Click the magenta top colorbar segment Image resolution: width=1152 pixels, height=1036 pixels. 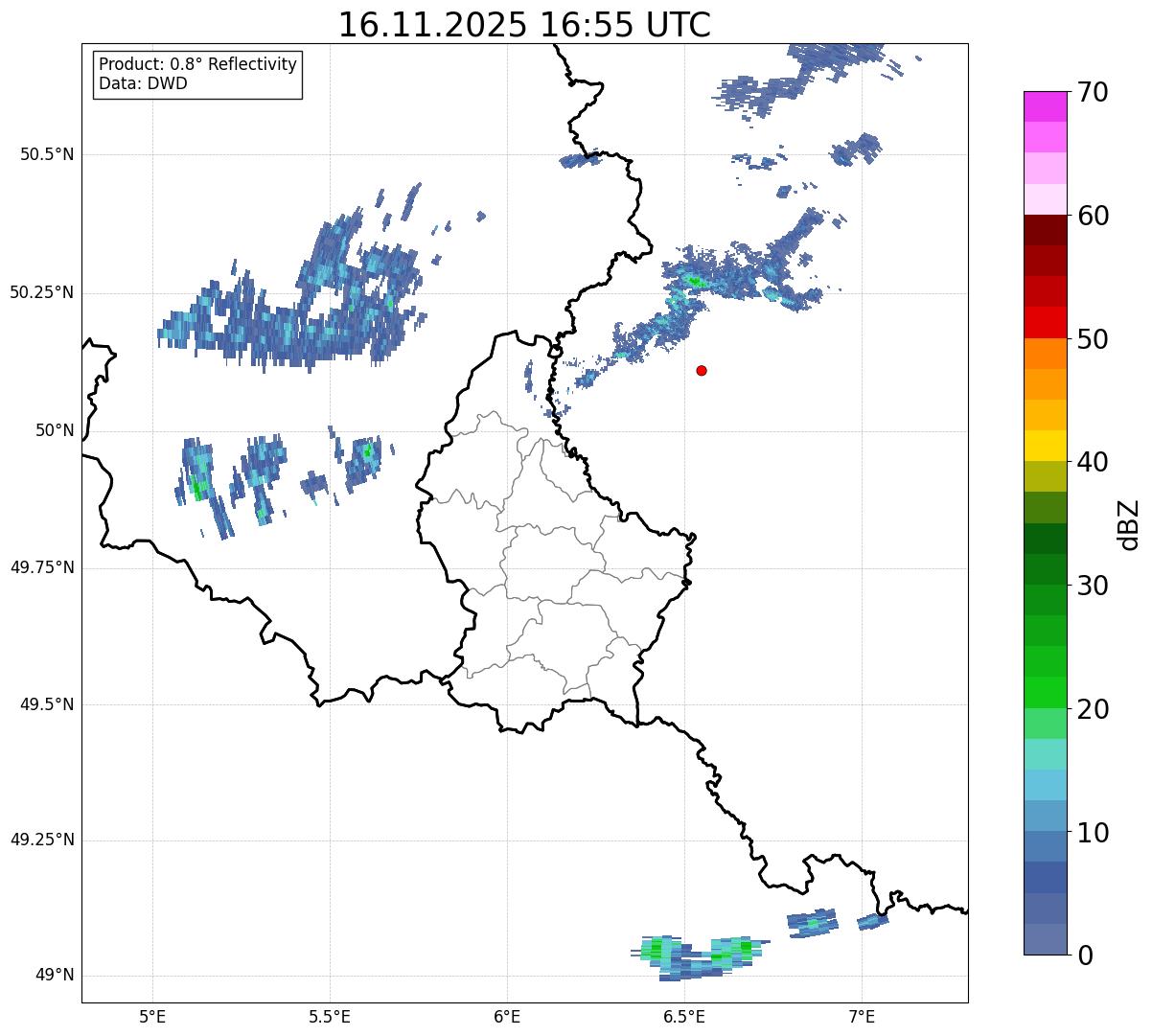(1045, 106)
